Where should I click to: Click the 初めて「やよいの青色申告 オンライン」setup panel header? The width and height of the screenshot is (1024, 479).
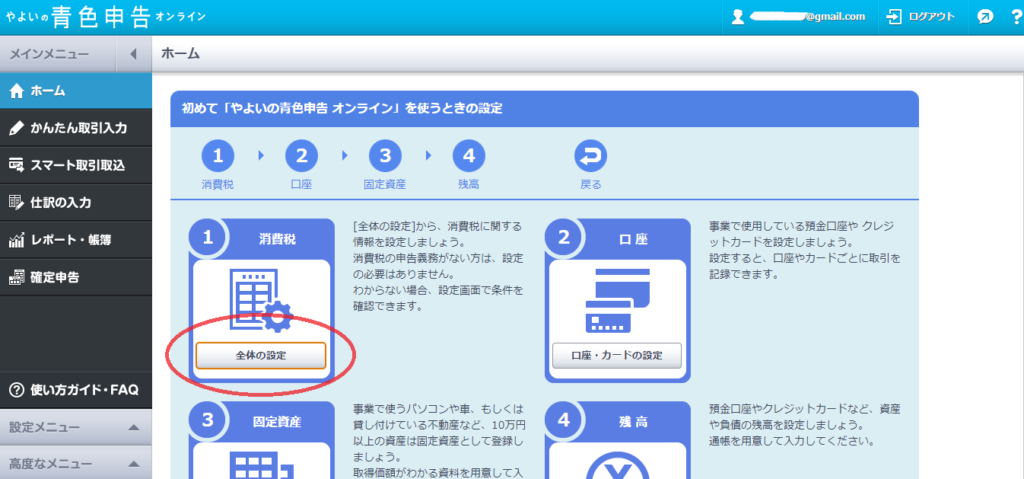[x=545, y=108]
